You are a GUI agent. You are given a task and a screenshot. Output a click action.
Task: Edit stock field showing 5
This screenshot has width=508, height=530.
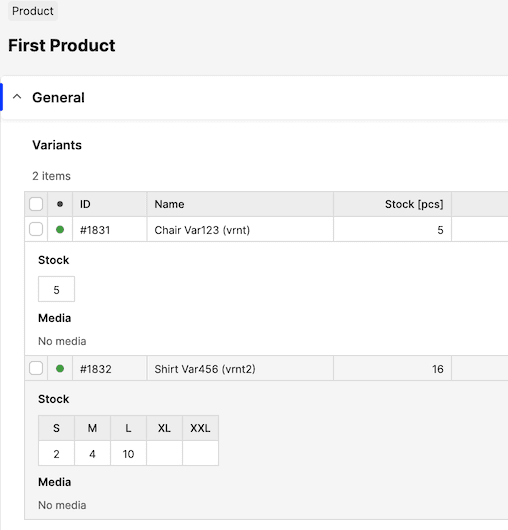[x=56, y=289]
